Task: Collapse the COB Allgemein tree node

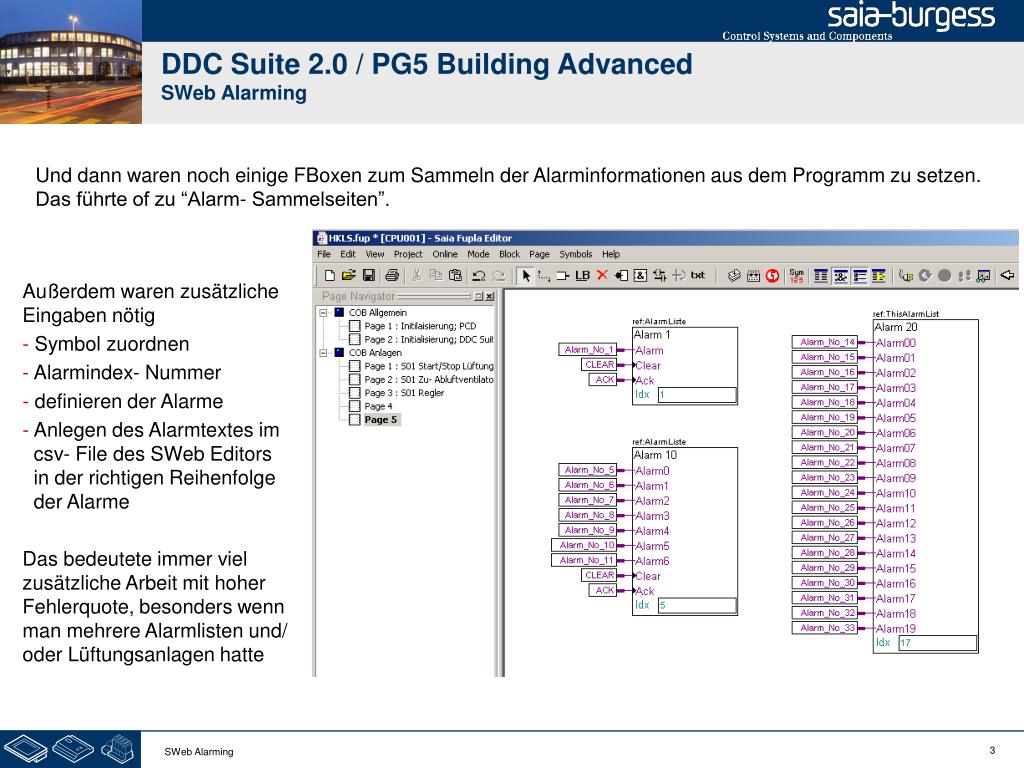Action: (323, 313)
